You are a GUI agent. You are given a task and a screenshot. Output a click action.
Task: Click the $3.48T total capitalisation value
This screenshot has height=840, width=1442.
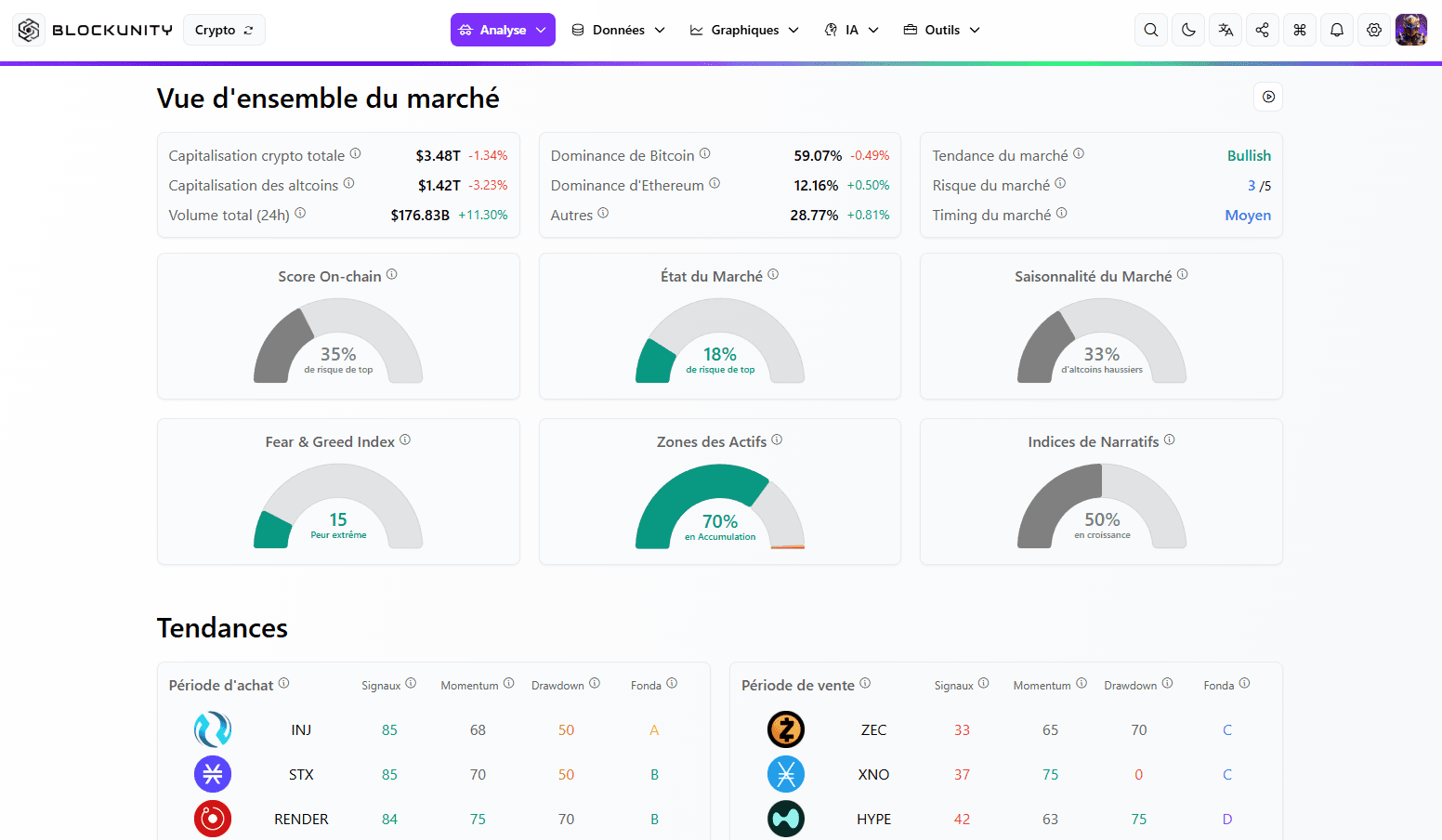pos(438,156)
